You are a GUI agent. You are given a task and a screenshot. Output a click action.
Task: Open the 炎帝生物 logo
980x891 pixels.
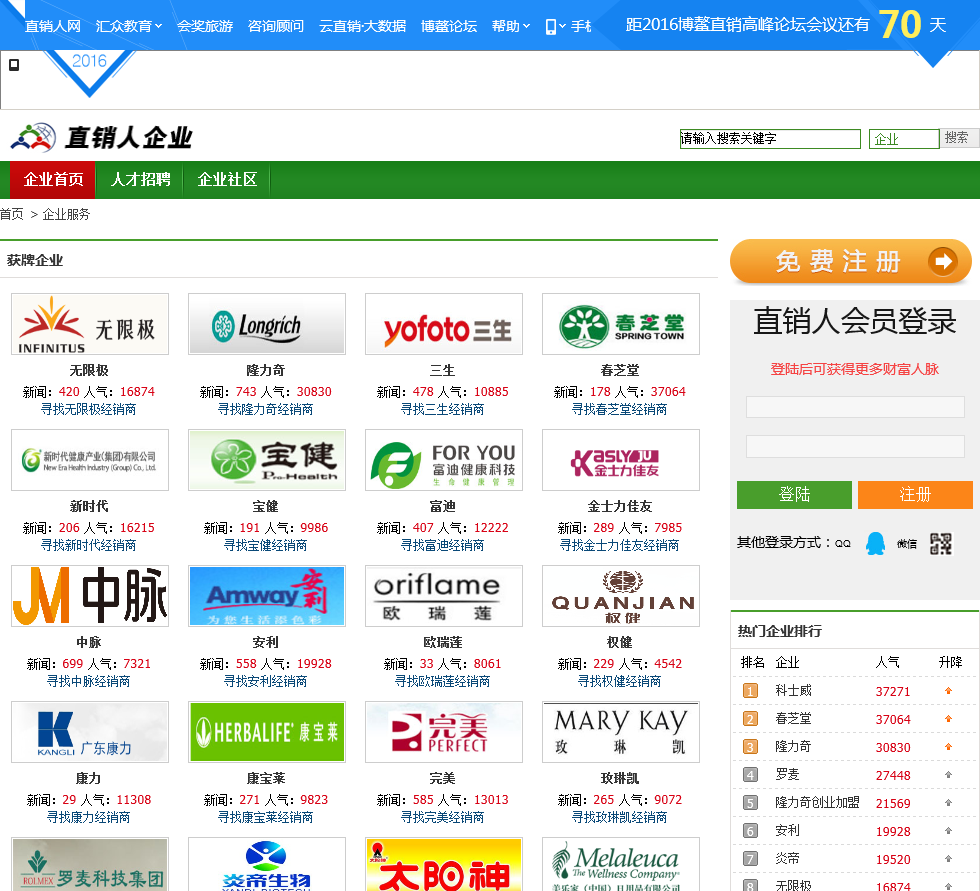267,865
